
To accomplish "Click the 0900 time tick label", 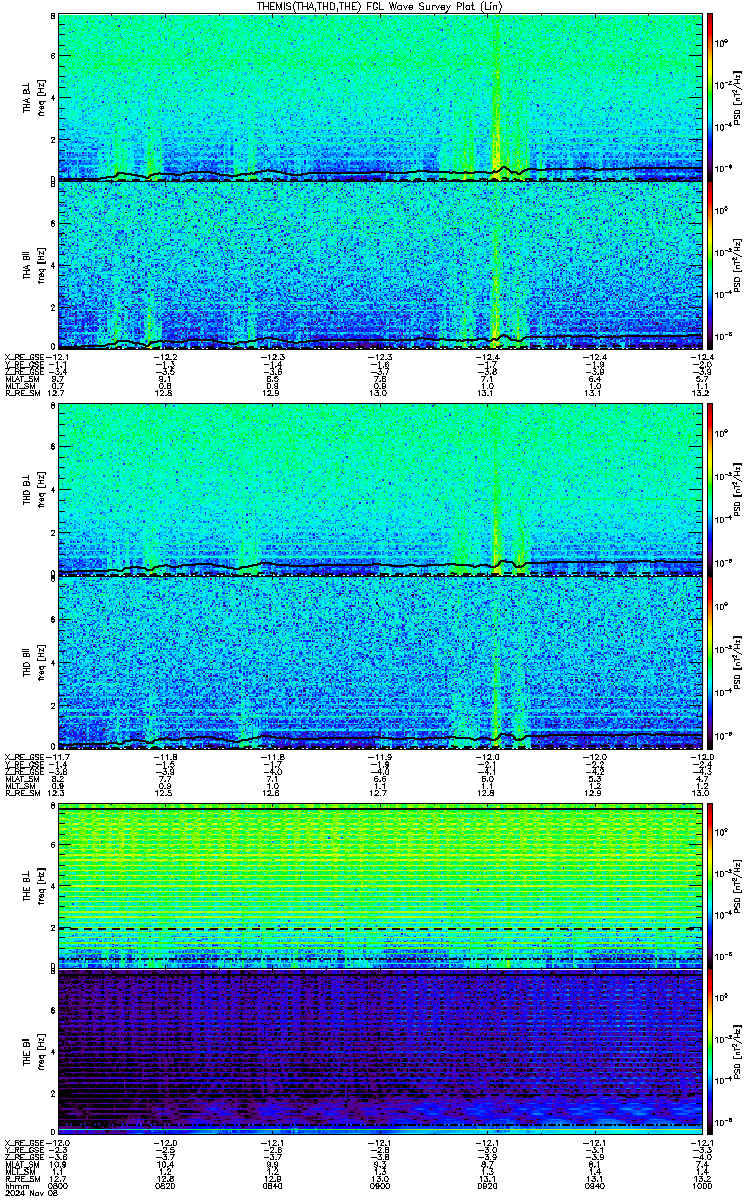I will coord(380,1186).
